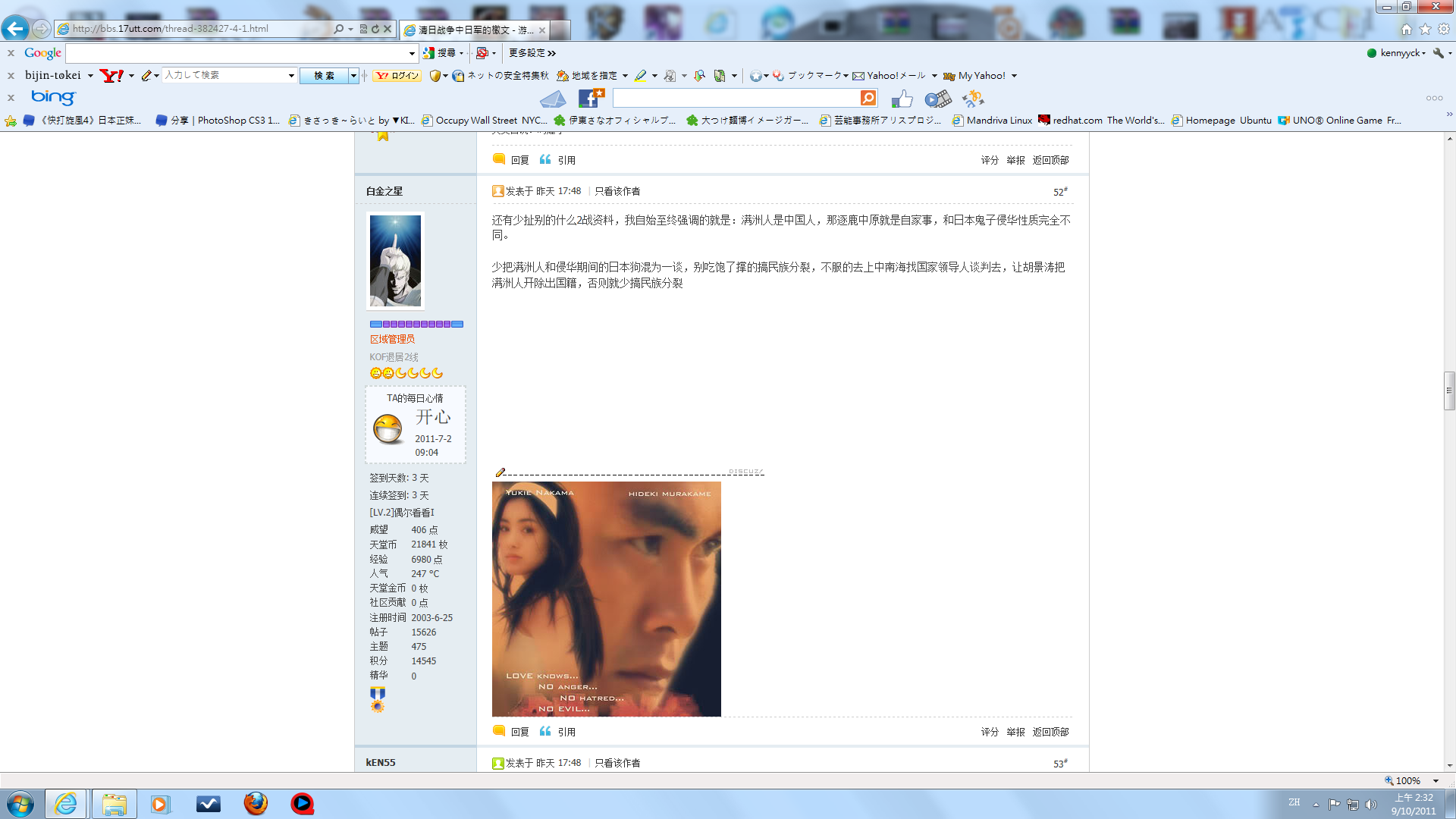Screen dimensions: 1456x819
Task: Click the 検索 search button
Action: (x=324, y=76)
